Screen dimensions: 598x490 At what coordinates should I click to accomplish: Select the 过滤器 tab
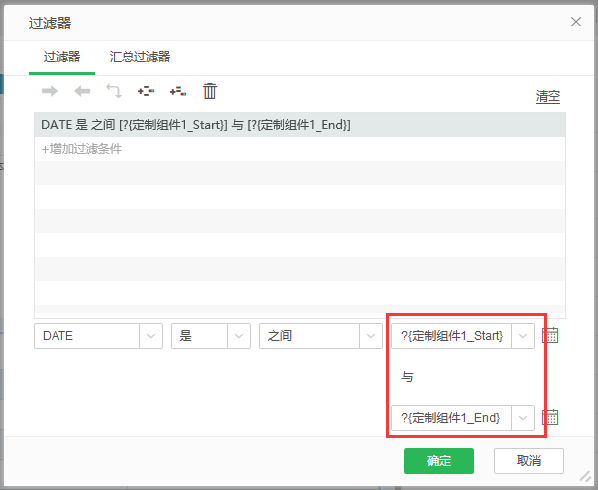62,57
